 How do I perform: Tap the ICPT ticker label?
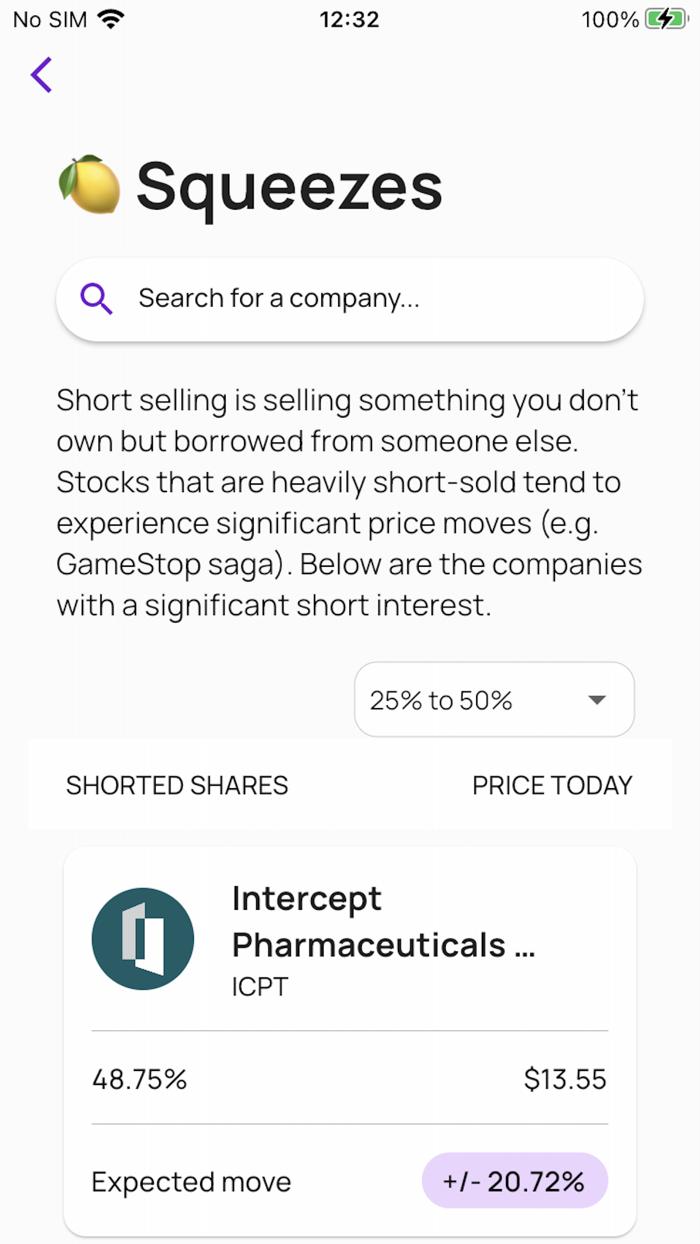click(x=259, y=985)
